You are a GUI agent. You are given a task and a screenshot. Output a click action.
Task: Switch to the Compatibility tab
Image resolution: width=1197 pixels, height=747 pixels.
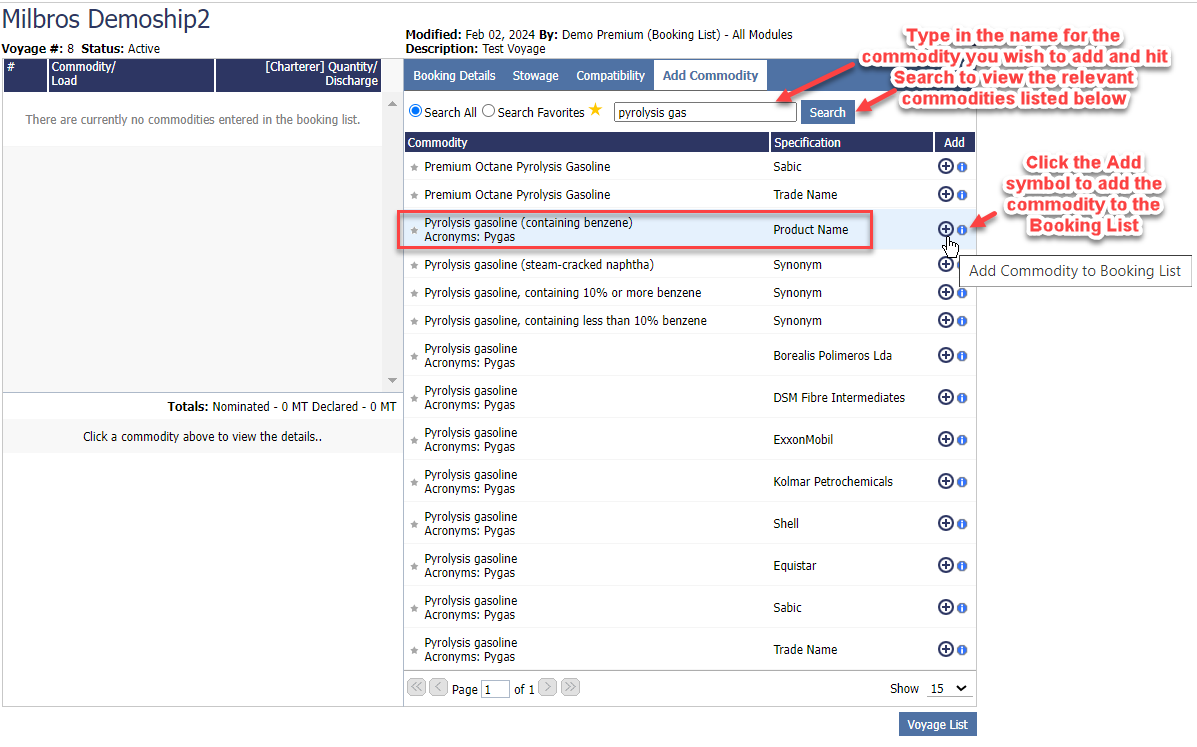click(610, 76)
